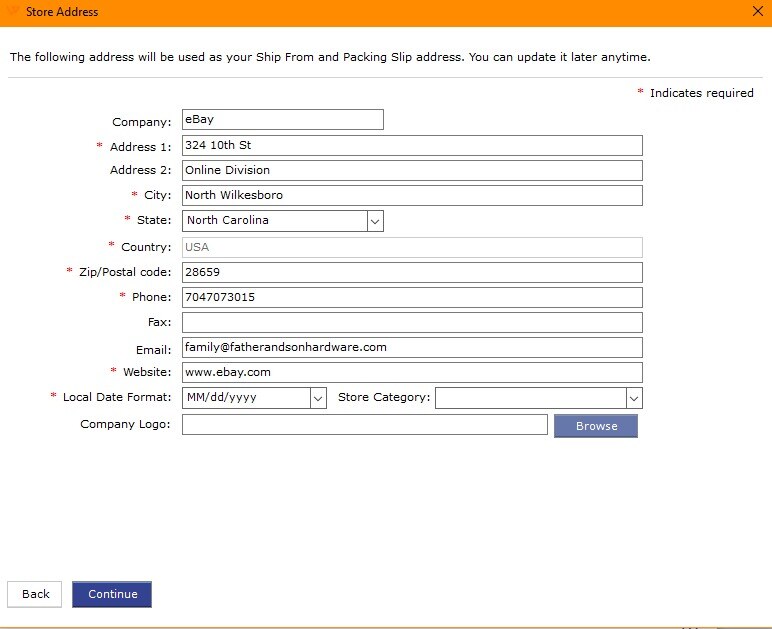Click the Zip/Postal code field
Image resolution: width=772 pixels, height=629 pixels.
(412, 273)
